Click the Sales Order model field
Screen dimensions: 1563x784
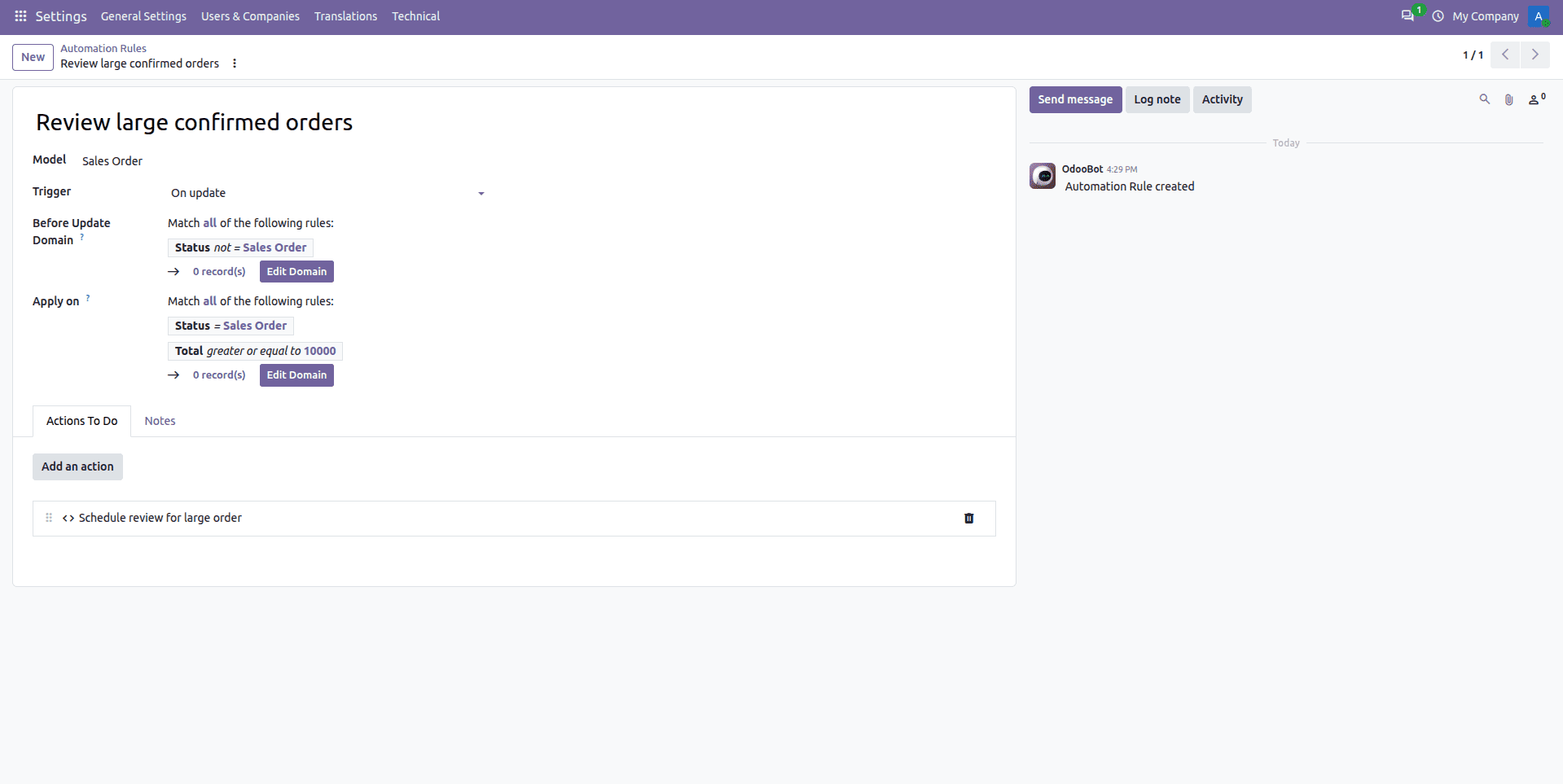[x=112, y=161]
